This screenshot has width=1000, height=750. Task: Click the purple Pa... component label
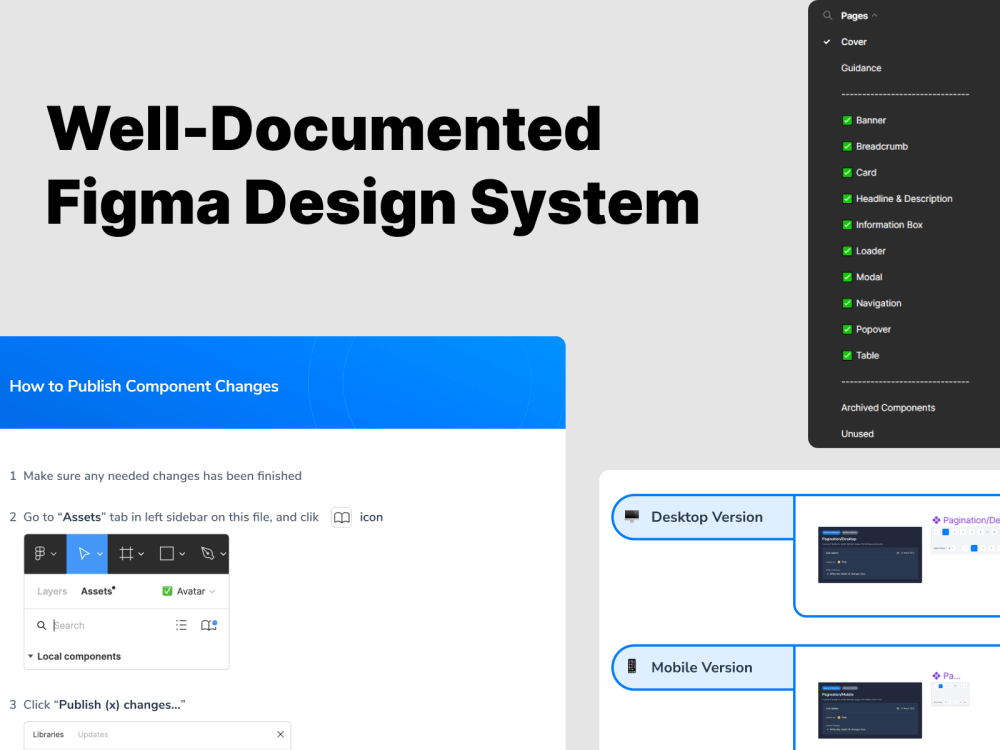[x=946, y=676]
